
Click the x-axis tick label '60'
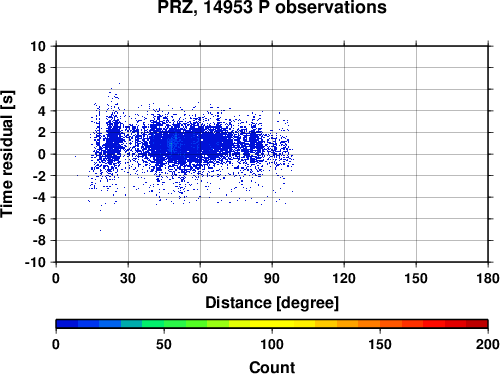pyautogui.click(x=200, y=278)
